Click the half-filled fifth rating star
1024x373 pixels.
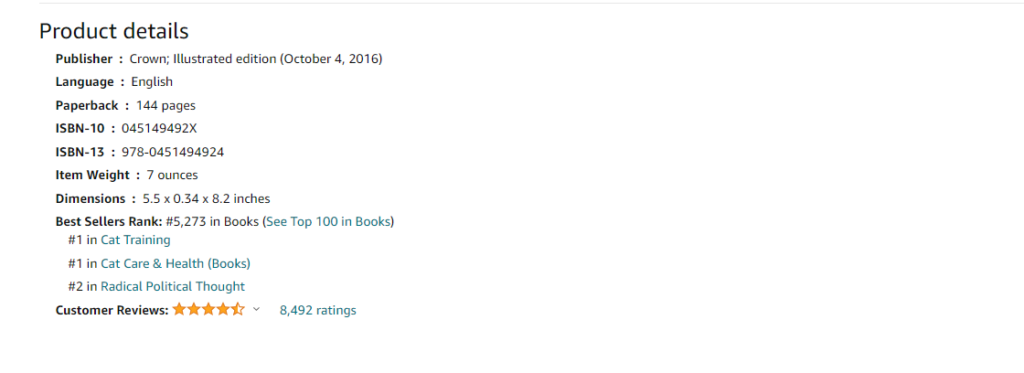click(238, 309)
